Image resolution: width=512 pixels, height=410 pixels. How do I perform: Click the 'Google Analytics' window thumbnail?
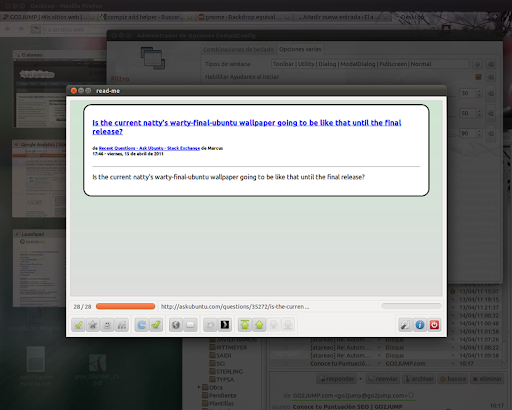pyautogui.click(x=39, y=179)
